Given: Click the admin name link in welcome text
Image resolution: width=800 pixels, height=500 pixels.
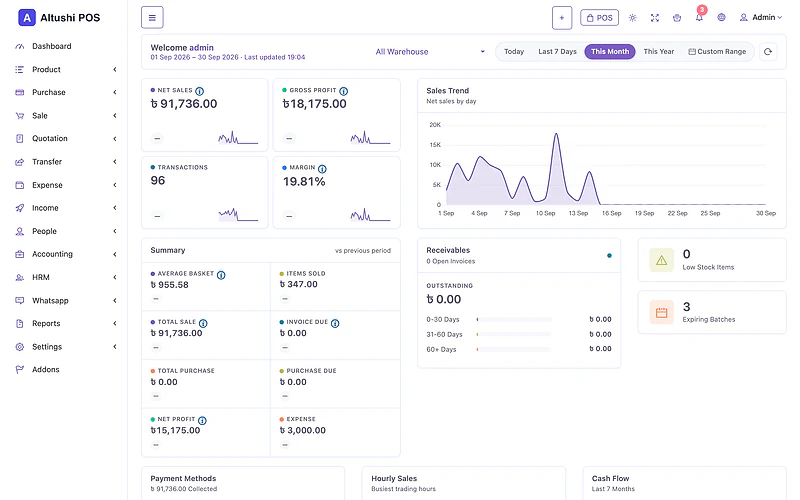Looking at the screenshot, I should tap(202, 47).
